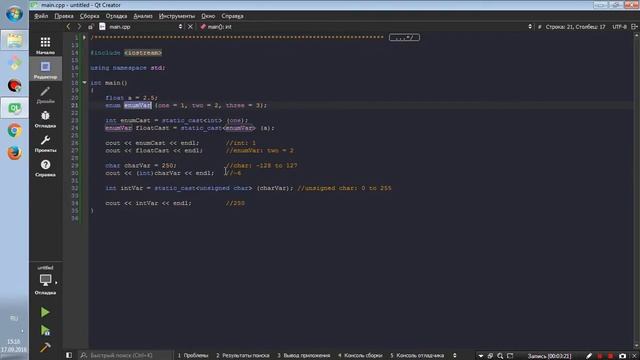Image resolution: width=640 pixels, height=360 pixels.
Task: Open Chrome from the taskbar
Action: (14, 131)
